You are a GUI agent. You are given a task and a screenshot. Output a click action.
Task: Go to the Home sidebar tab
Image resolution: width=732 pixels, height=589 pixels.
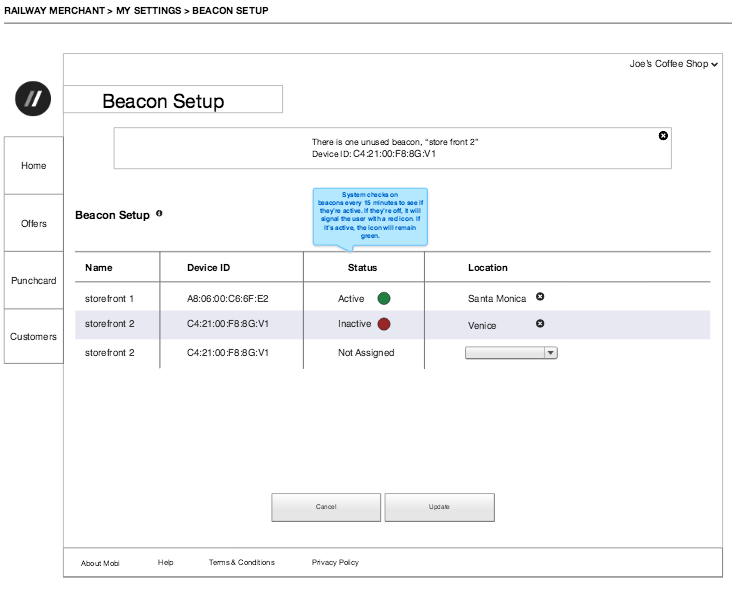point(34,166)
